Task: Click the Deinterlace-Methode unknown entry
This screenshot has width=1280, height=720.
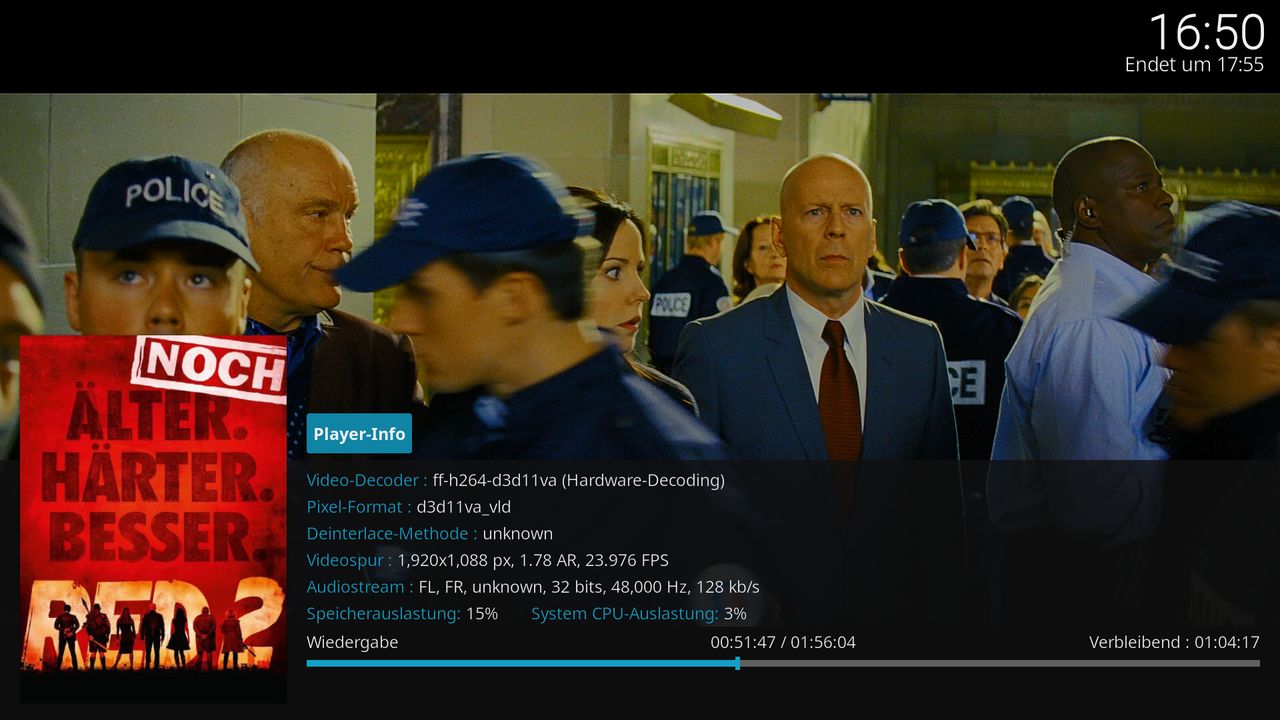Action: click(430, 534)
